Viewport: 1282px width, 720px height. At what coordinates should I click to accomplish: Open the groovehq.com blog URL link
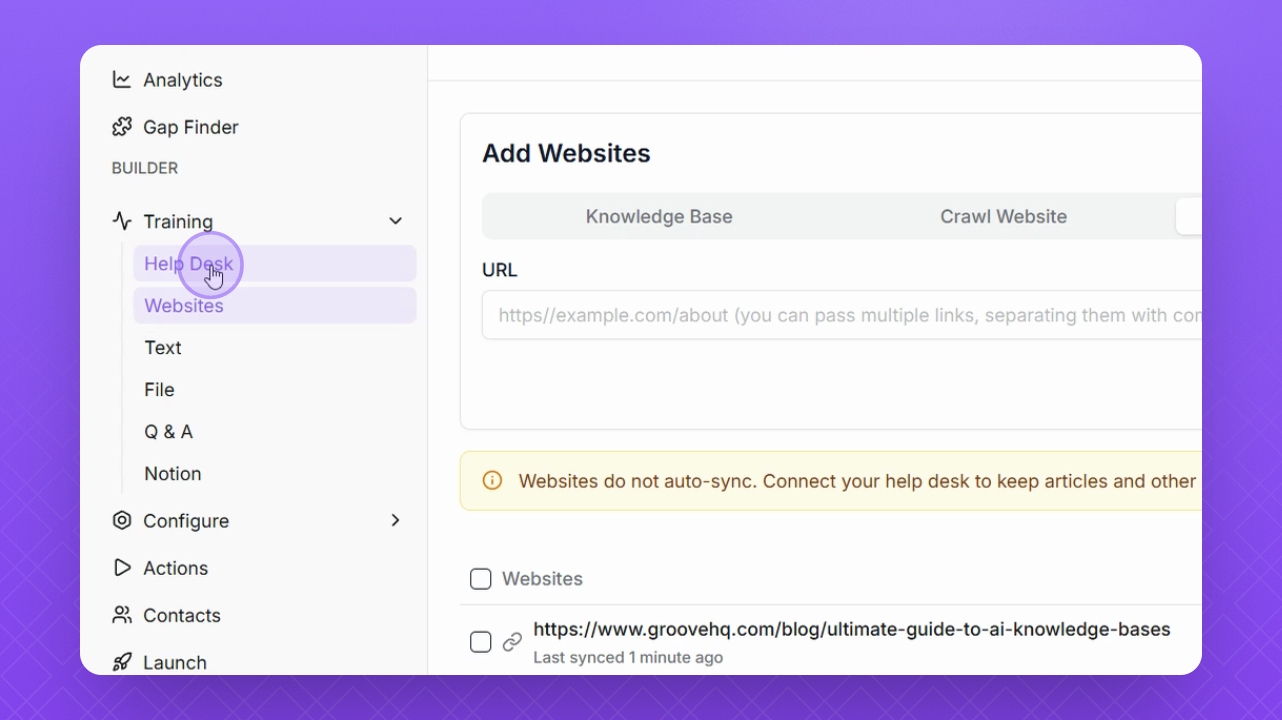(x=851, y=630)
